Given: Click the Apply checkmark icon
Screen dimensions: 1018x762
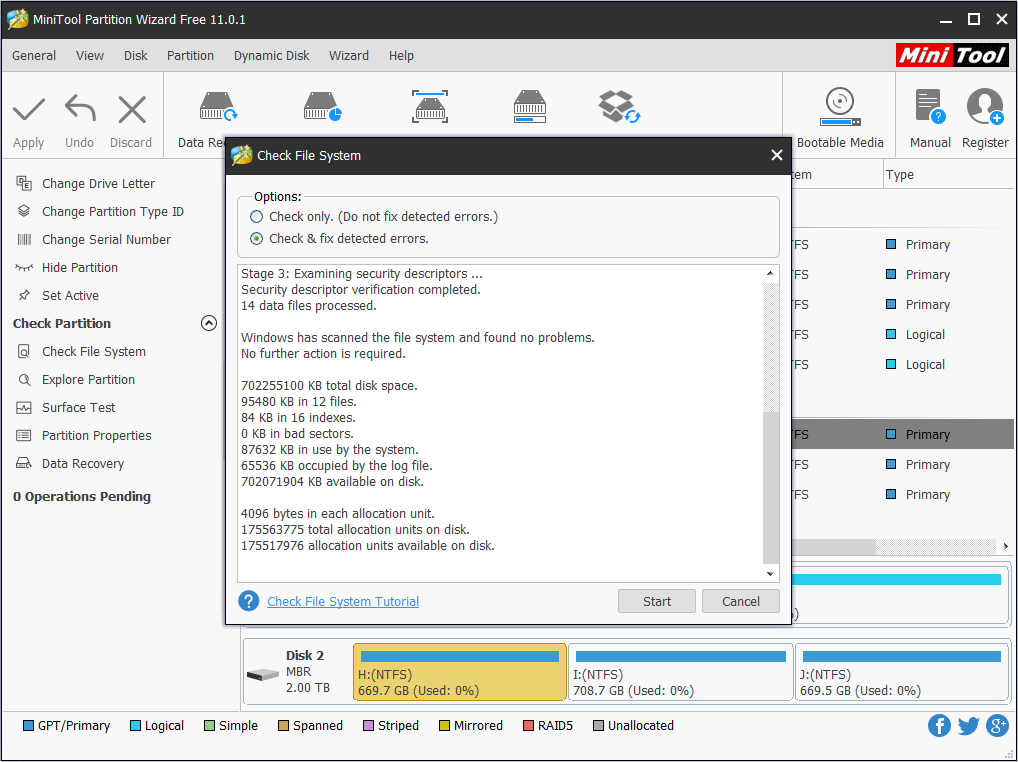Looking at the screenshot, I should click(x=29, y=109).
